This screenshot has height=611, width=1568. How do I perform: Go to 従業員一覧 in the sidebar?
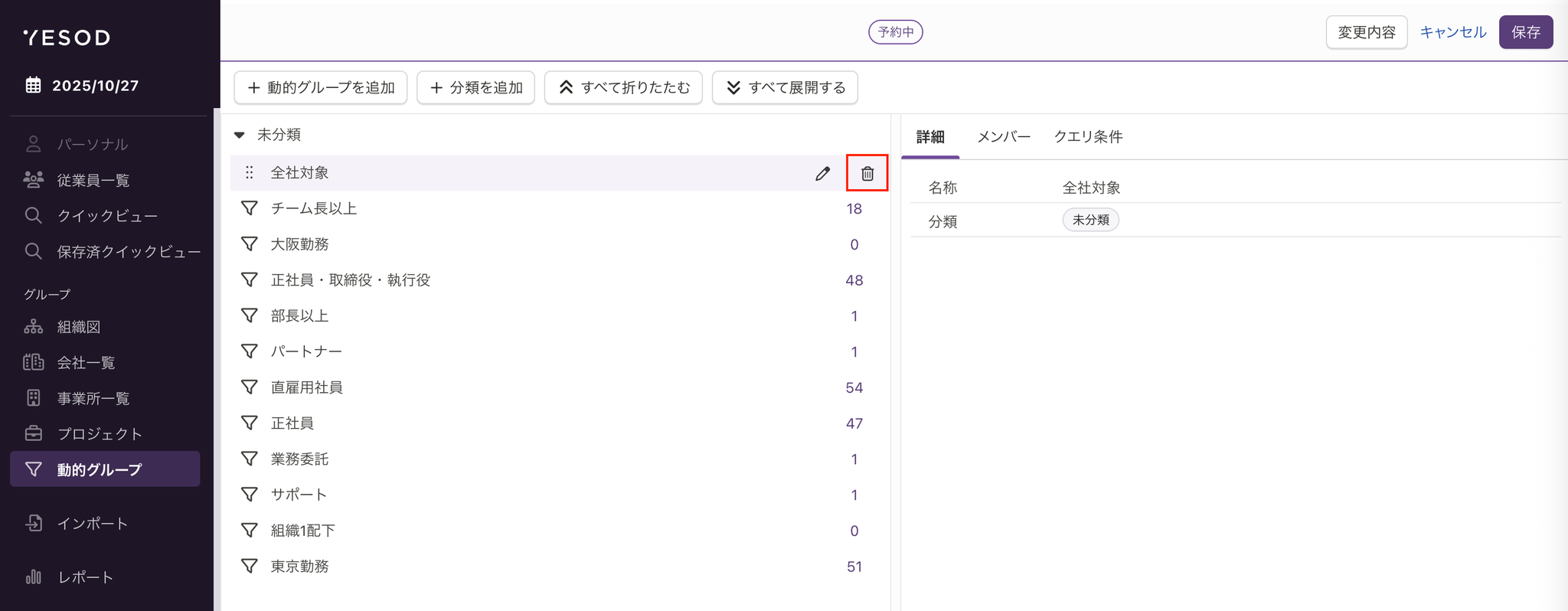(93, 180)
